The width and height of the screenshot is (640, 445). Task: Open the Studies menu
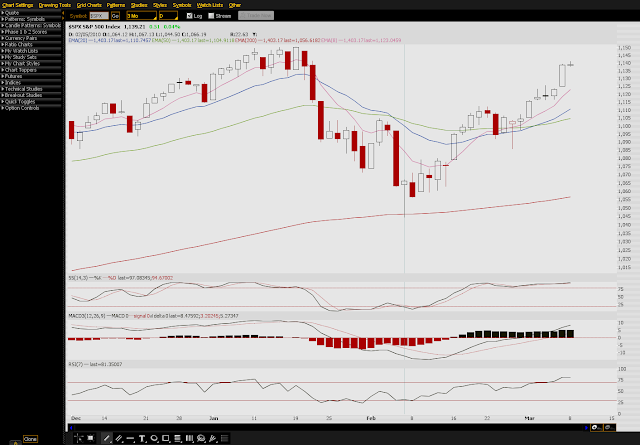[x=139, y=5]
